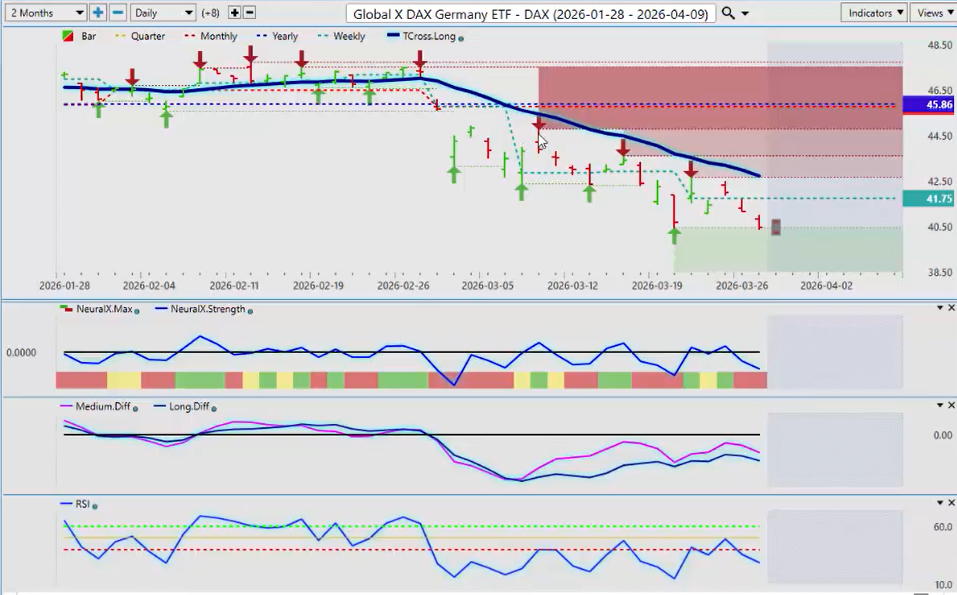The width and height of the screenshot is (957, 595).
Task: Toggle the Monthly level line legend
Action: pyautogui.click(x=209, y=36)
